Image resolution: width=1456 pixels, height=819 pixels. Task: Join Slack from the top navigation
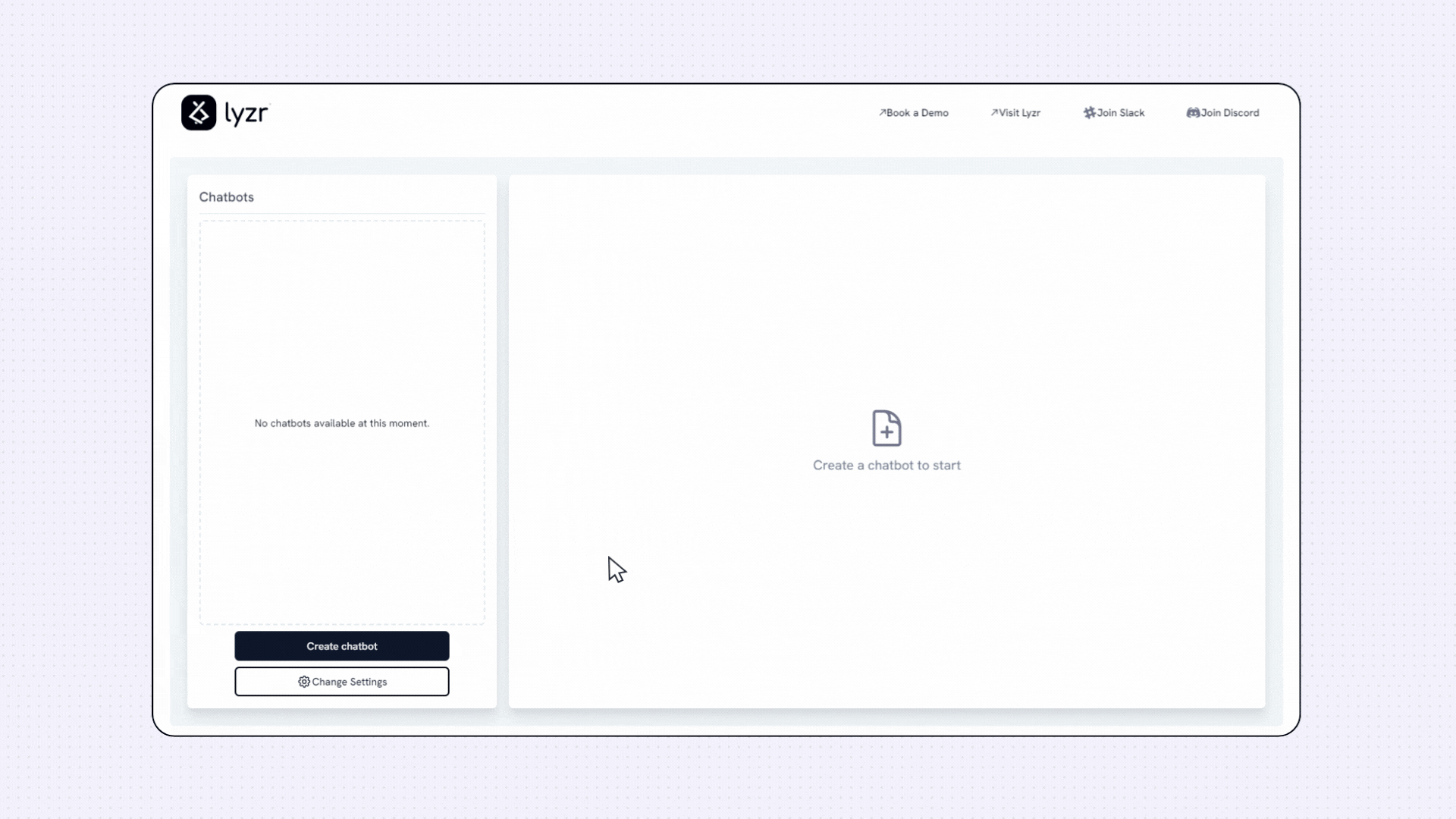coord(1119,112)
